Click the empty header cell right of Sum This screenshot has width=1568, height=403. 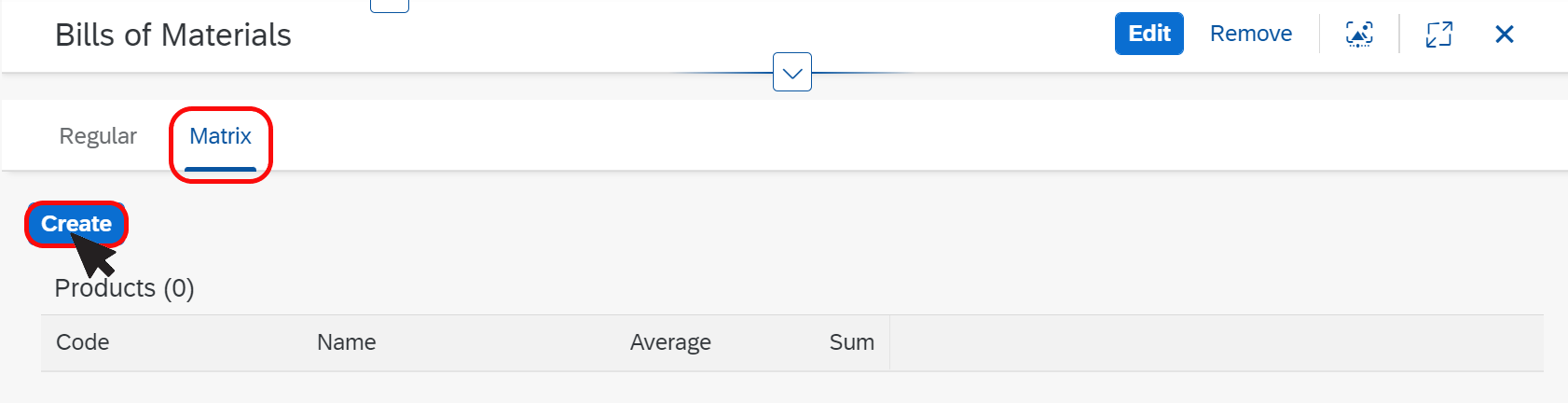1217,343
